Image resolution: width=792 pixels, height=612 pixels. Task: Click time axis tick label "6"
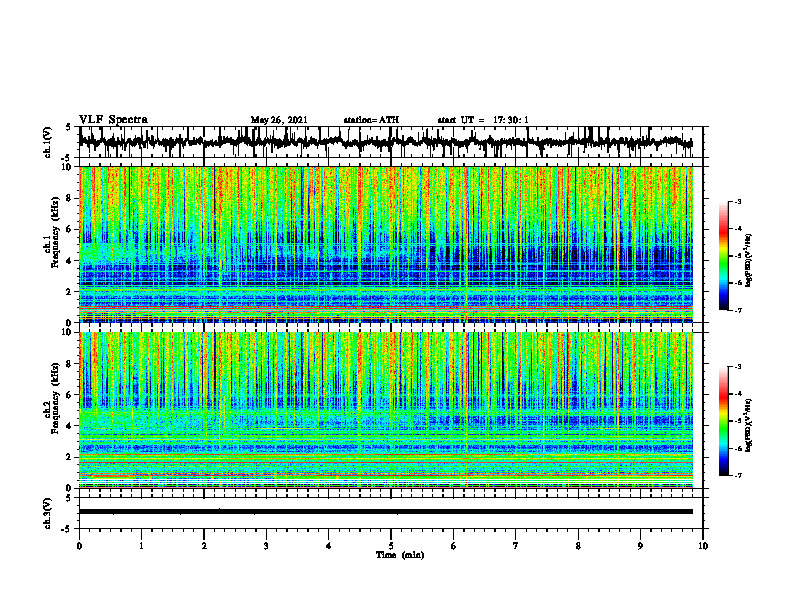tap(454, 546)
